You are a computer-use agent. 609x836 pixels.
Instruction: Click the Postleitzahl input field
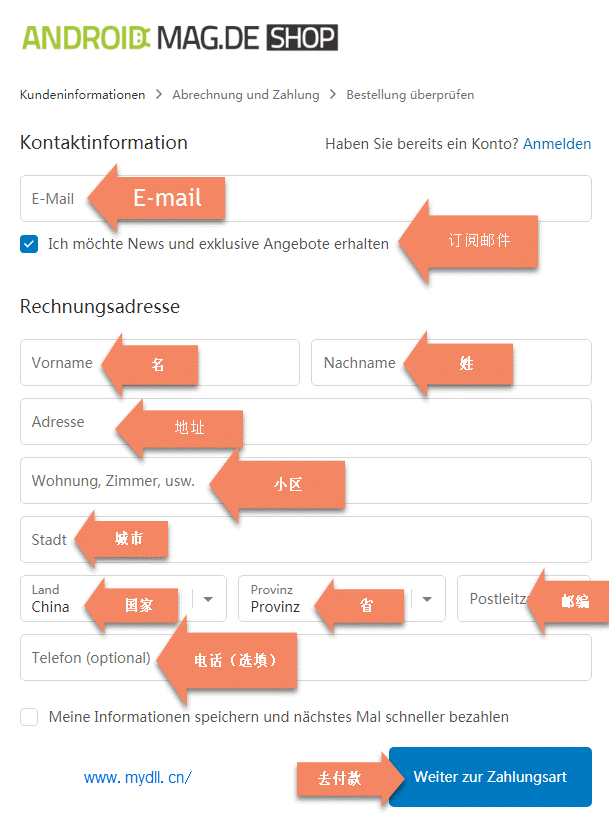[x=495, y=599]
